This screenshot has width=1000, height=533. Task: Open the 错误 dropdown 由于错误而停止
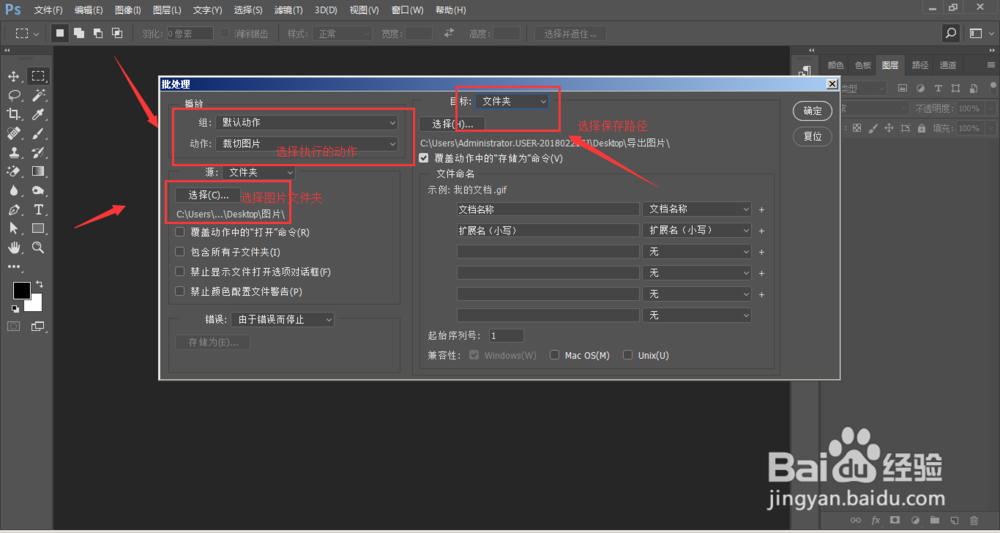click(x=283, y=319)
